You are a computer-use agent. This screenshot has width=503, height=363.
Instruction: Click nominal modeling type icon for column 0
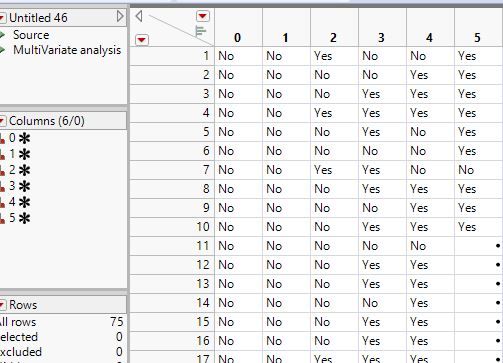coord(2,138)
